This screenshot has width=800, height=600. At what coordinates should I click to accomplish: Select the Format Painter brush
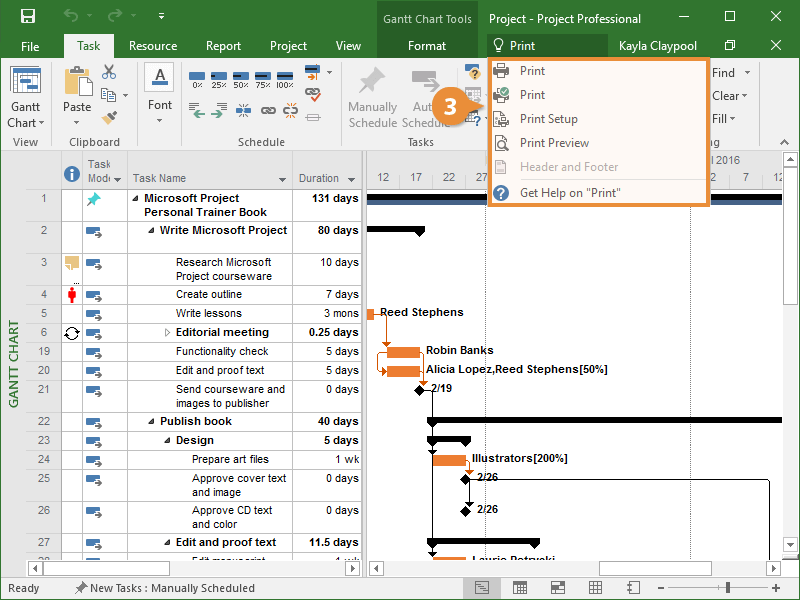109,117
